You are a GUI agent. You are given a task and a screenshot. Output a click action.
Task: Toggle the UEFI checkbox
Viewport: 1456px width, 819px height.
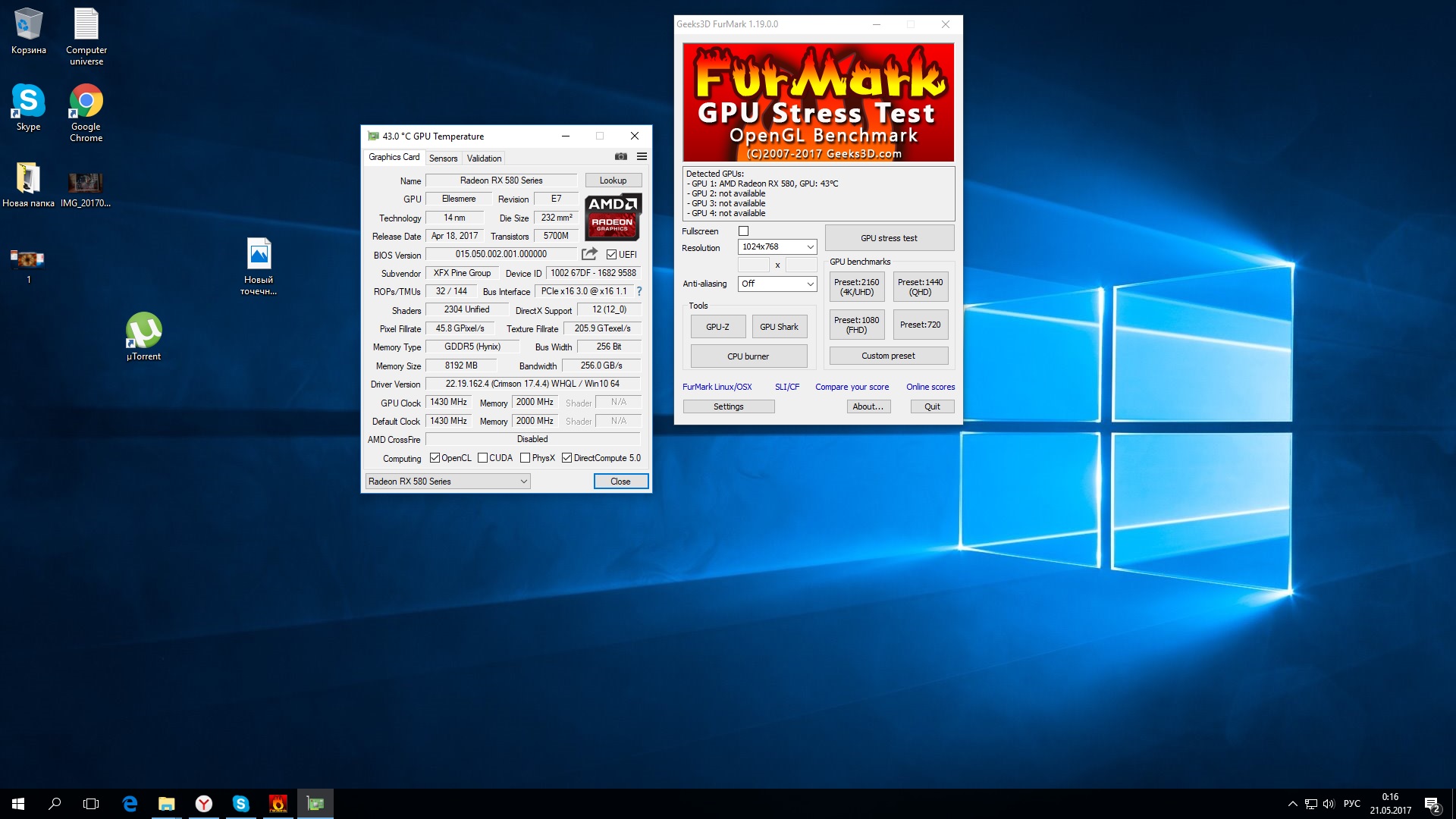click(611, 255)
